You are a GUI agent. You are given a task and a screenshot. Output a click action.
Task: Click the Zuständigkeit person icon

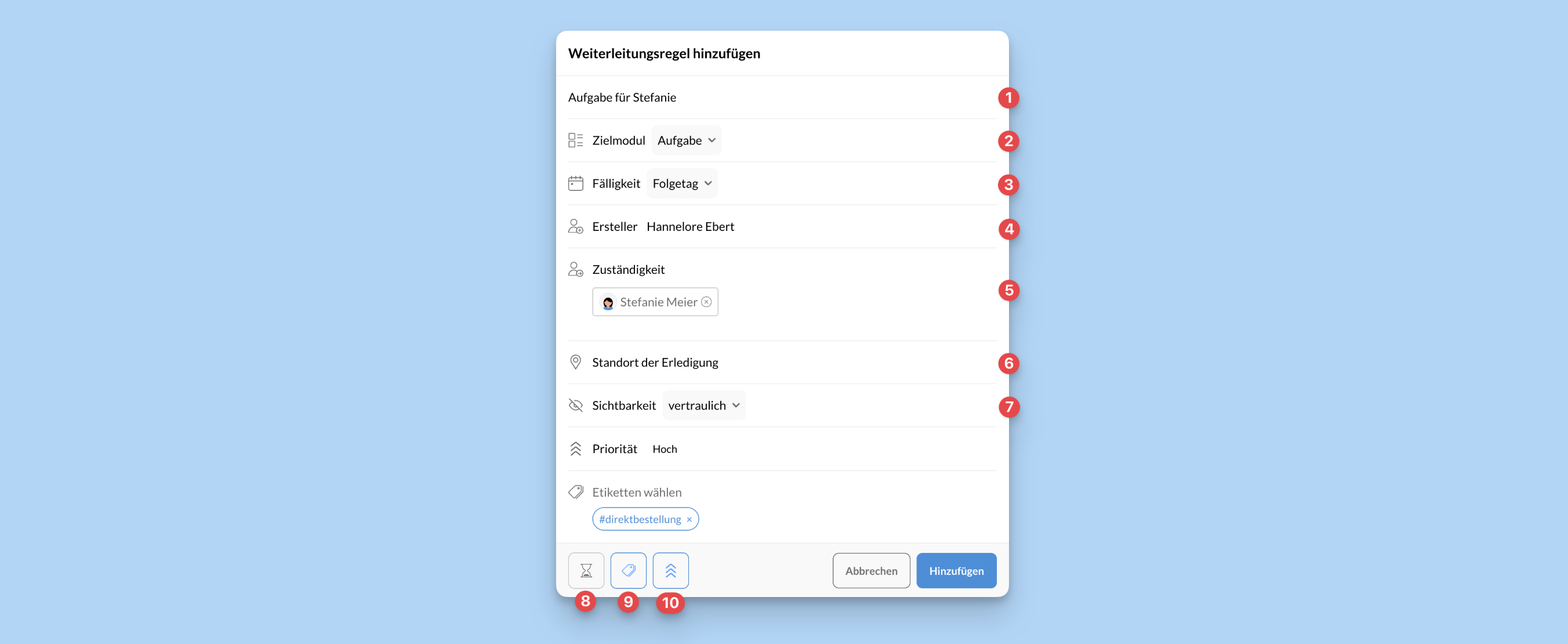click(x=575, y=269)
